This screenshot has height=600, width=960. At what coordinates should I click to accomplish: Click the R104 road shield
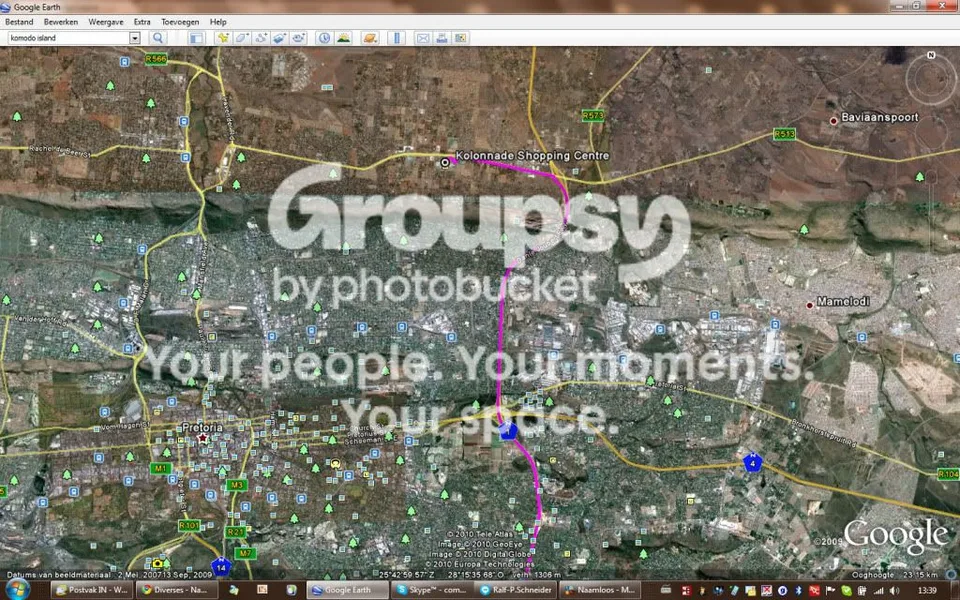click(x=948, y=474)
